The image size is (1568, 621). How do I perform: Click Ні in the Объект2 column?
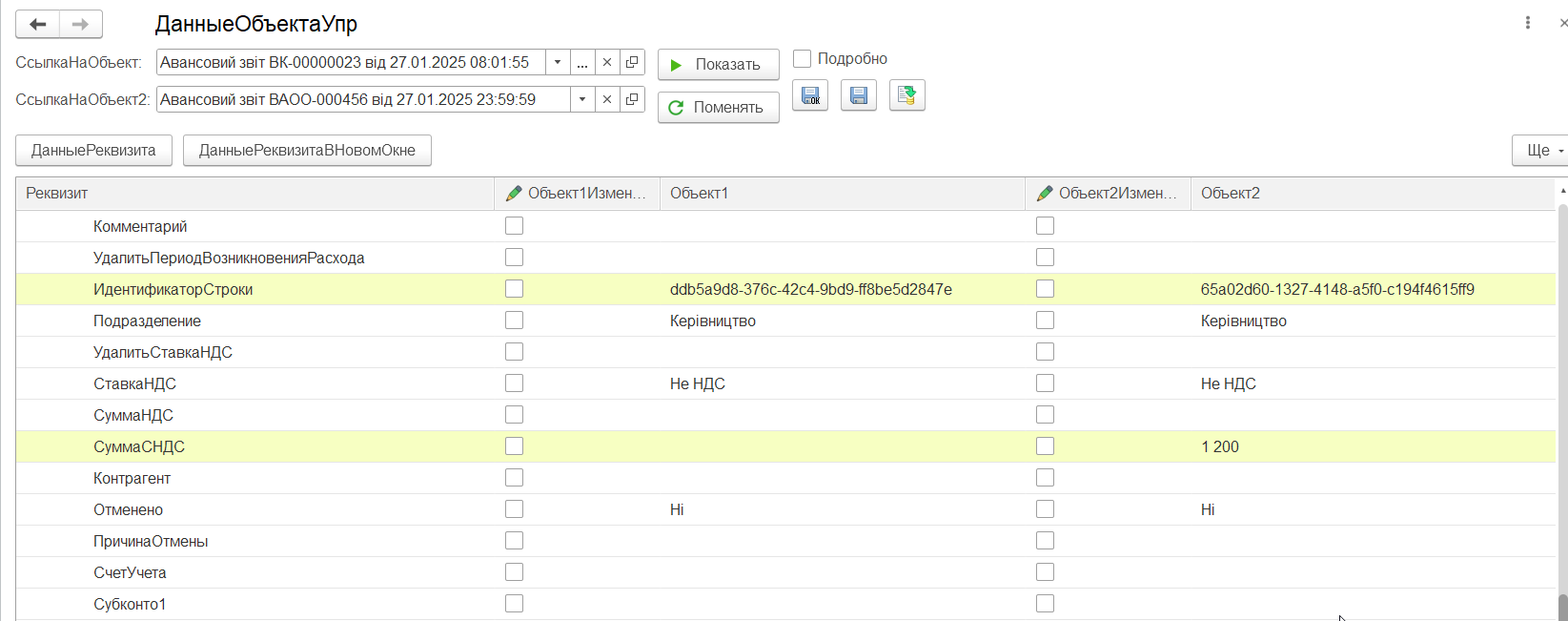(1208, 509)
